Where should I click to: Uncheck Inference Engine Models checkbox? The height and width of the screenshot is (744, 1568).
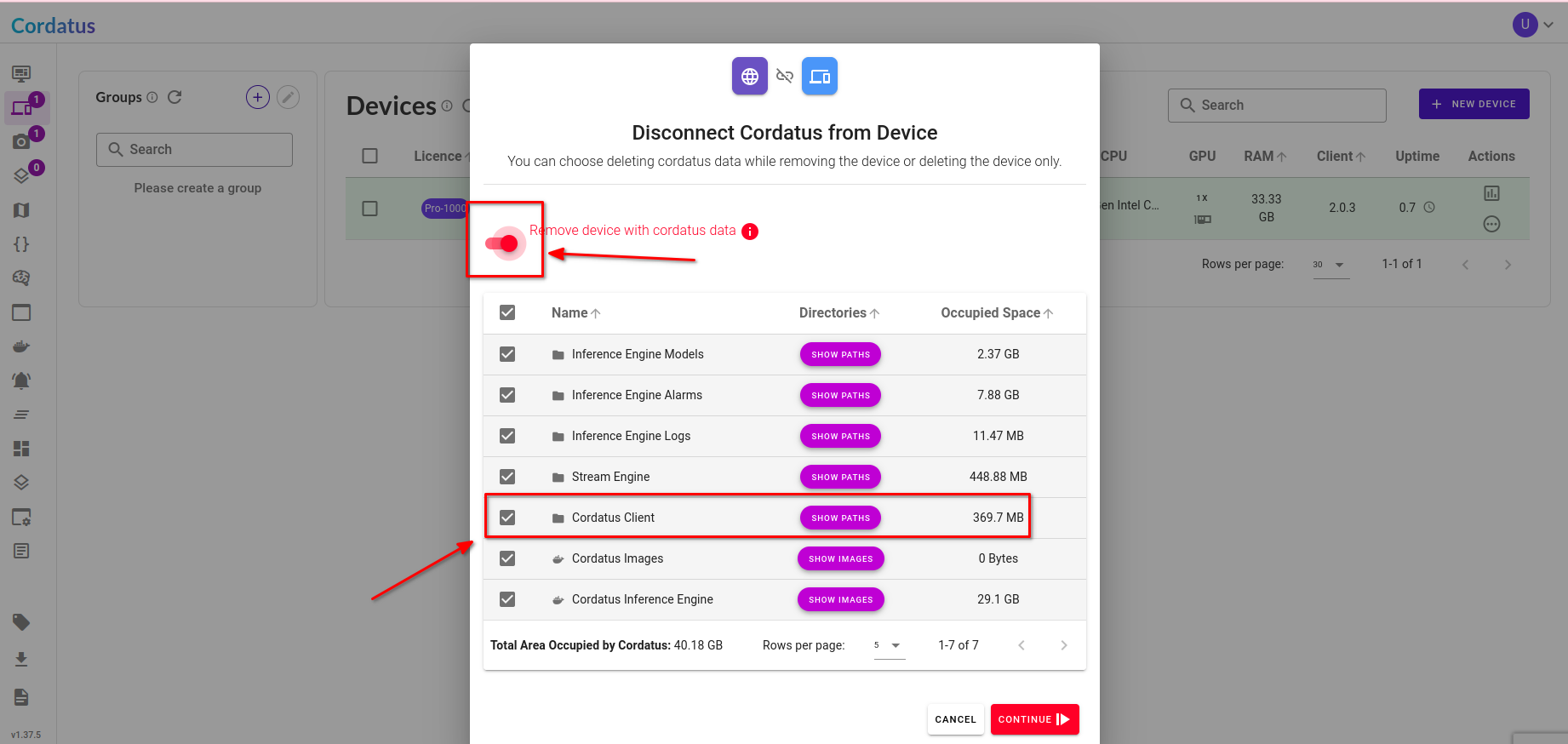pos(507,354)
